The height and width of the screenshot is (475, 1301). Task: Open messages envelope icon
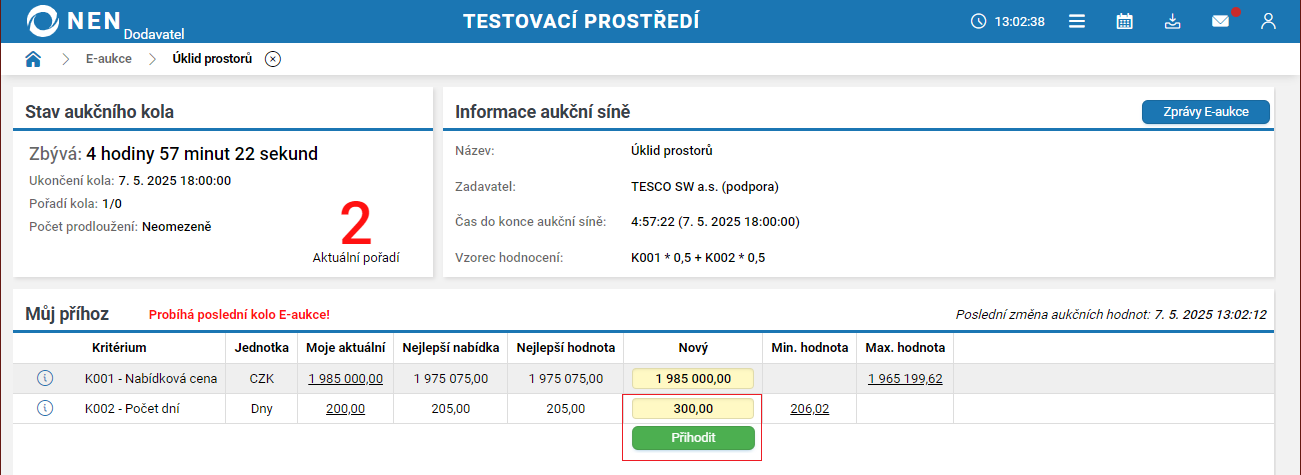1220,21
